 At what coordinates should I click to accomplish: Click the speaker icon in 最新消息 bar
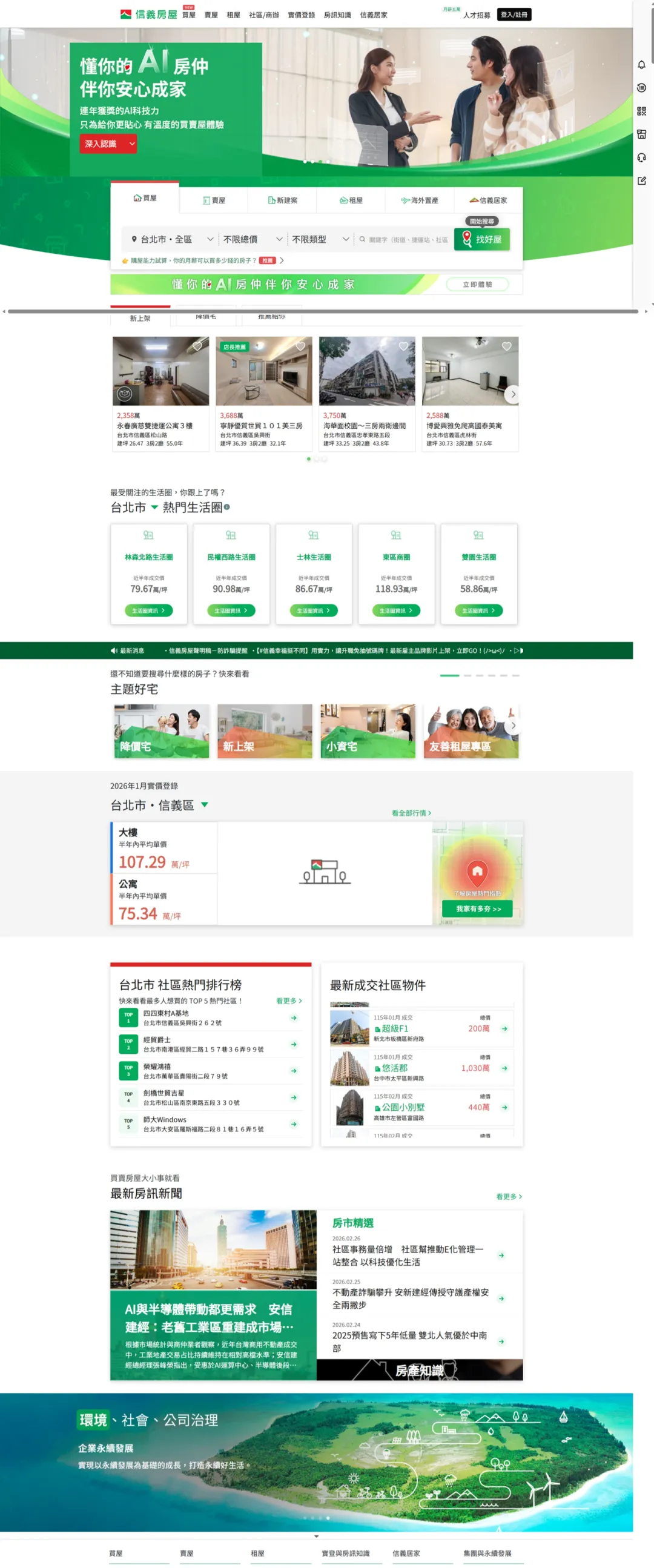[114, 650]
